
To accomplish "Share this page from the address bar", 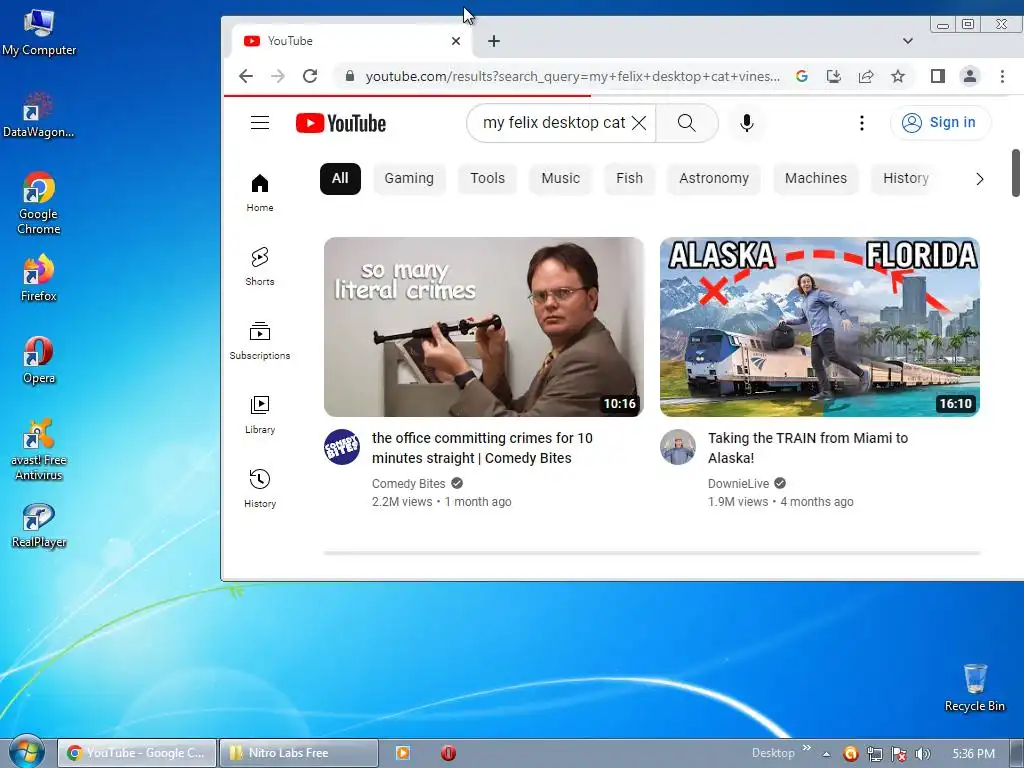I will point(866,76).
